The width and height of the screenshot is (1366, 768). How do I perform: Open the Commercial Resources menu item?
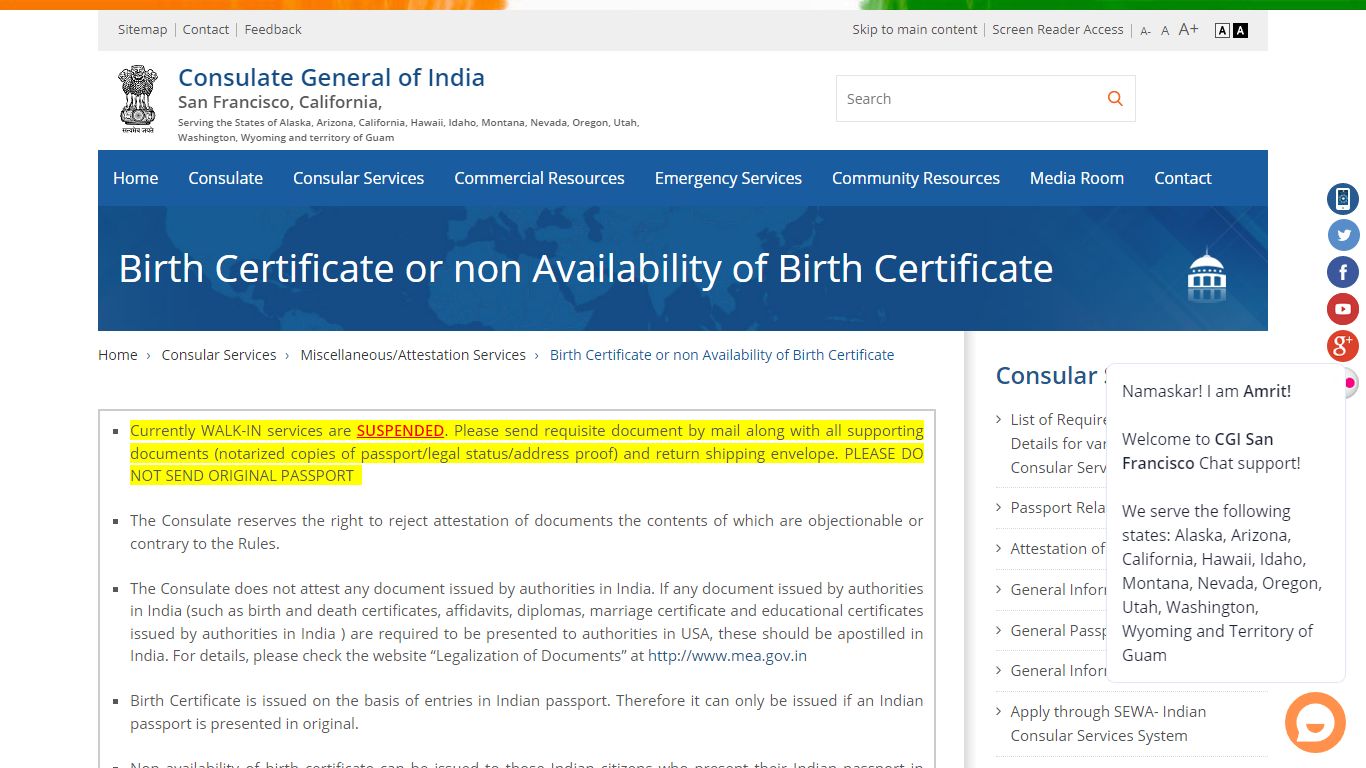pyautogui.click(x=539, y=178)
